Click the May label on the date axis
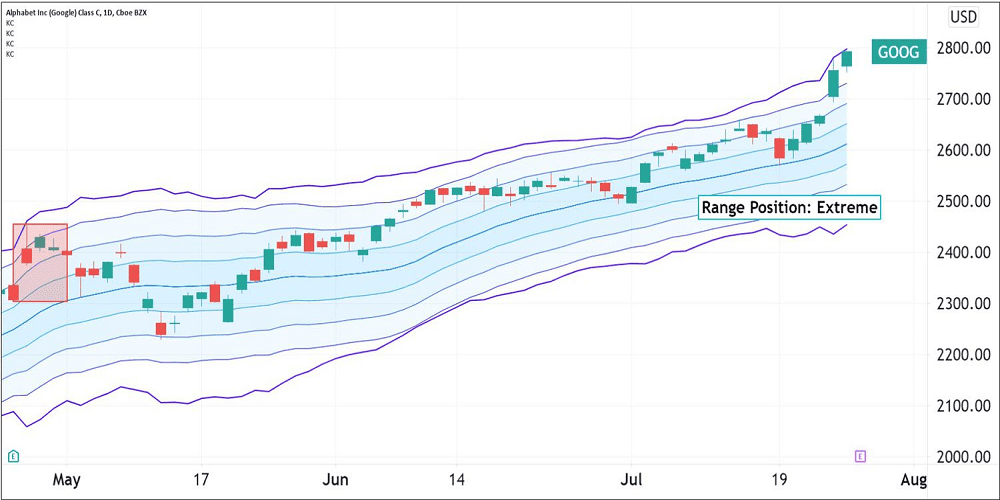This screenshot has height=500, width=1000. tap(65, 481)
